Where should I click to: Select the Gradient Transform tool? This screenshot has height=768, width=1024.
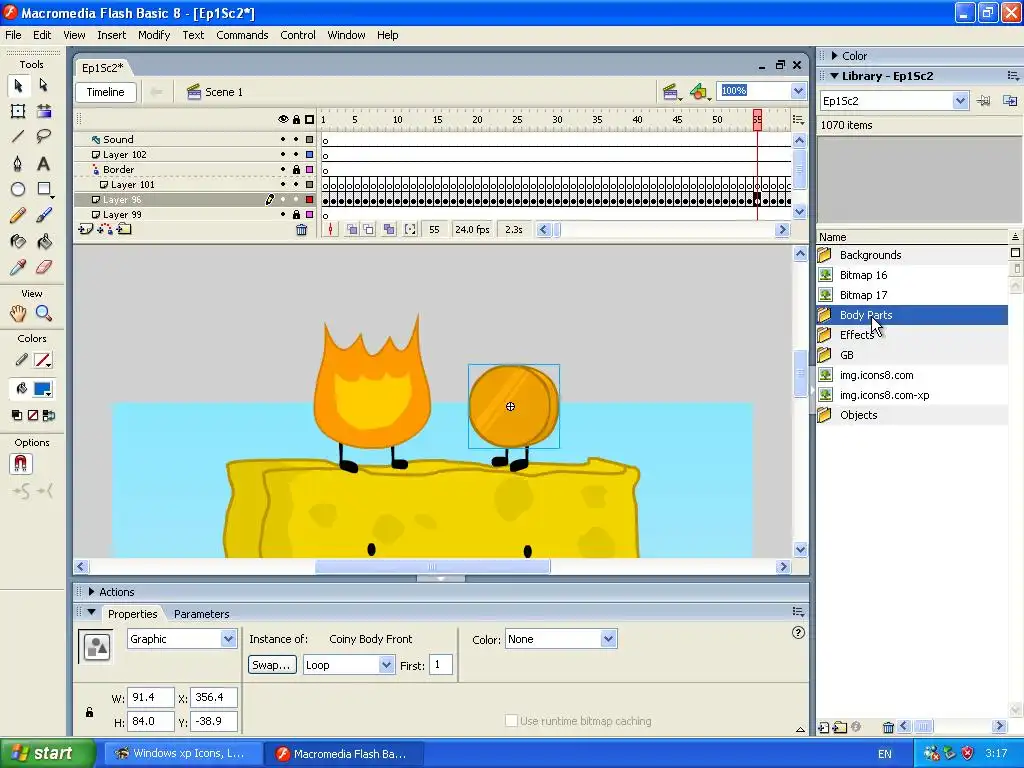coord(44,111)
